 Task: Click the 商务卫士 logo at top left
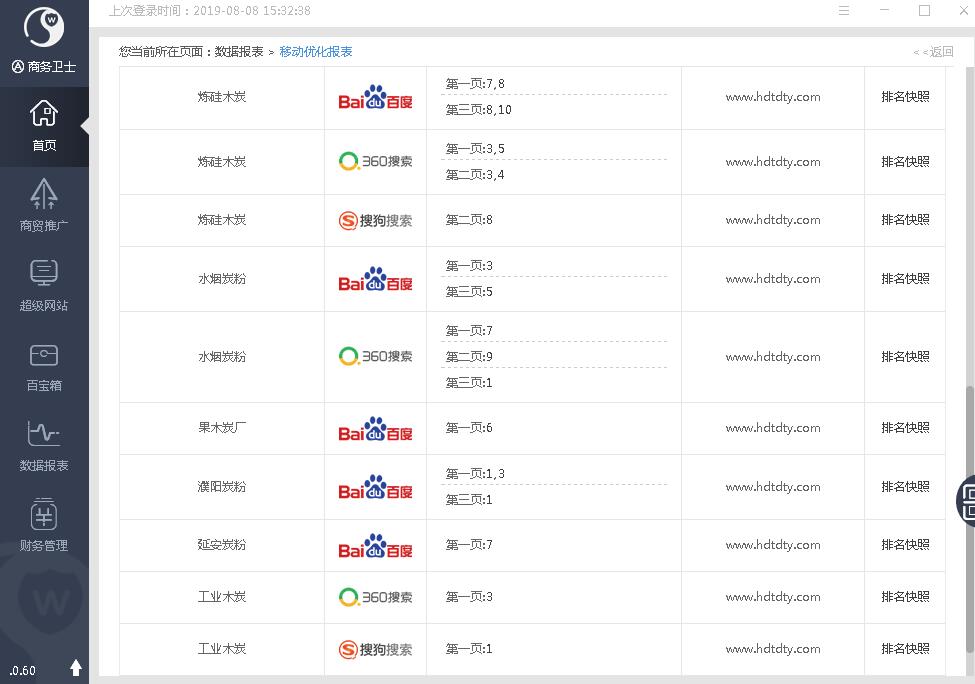pos(44,30)
